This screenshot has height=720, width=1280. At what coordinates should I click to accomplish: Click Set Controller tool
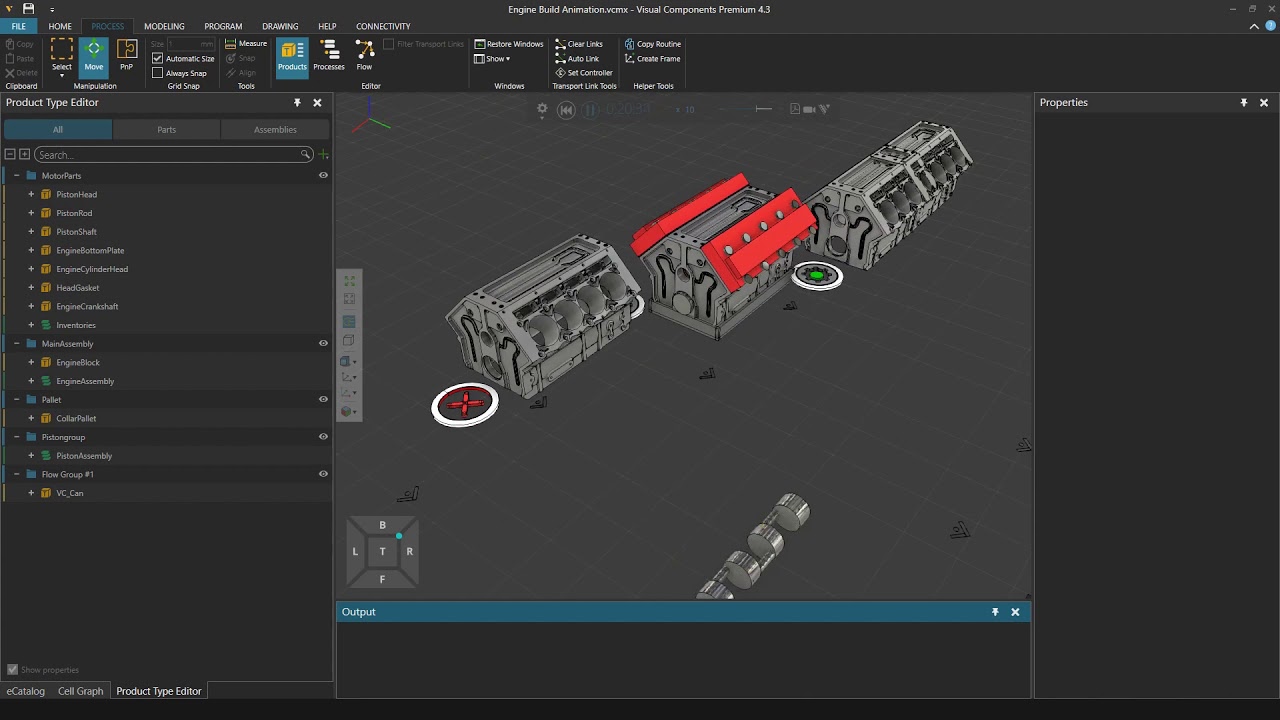(584, 73)
